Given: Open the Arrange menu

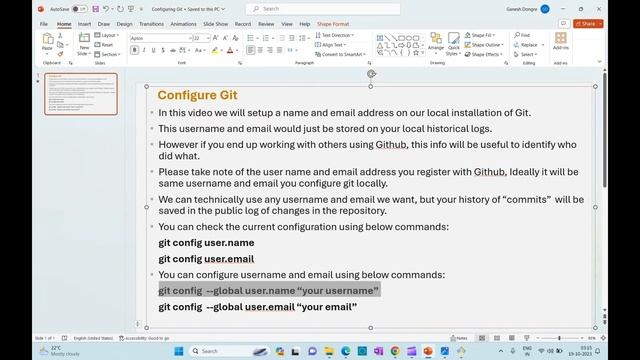Looking at the screenshot, I should click(x=436, y=43).
